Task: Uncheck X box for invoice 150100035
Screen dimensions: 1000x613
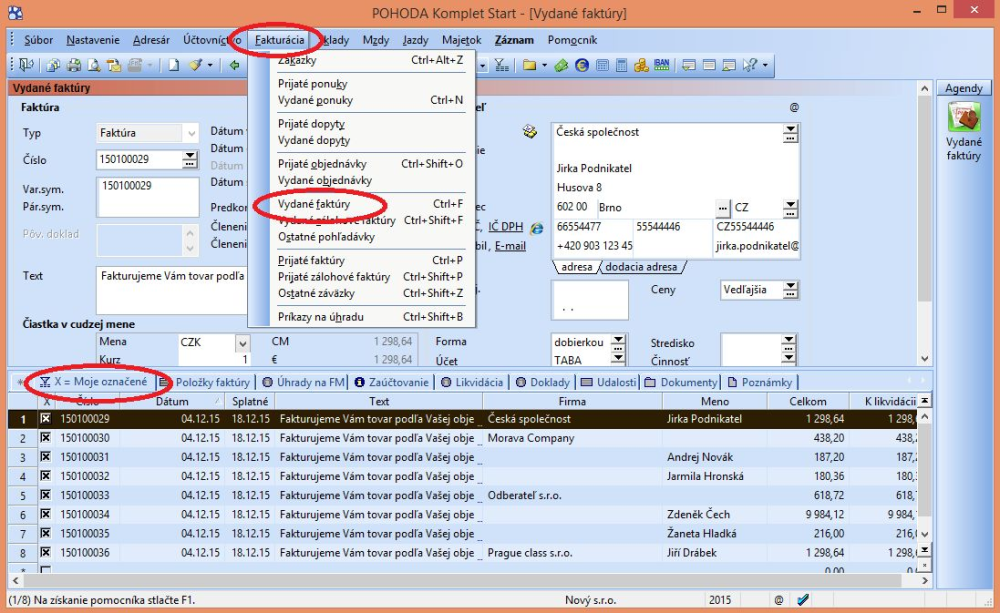Action: tap(45, 533)
